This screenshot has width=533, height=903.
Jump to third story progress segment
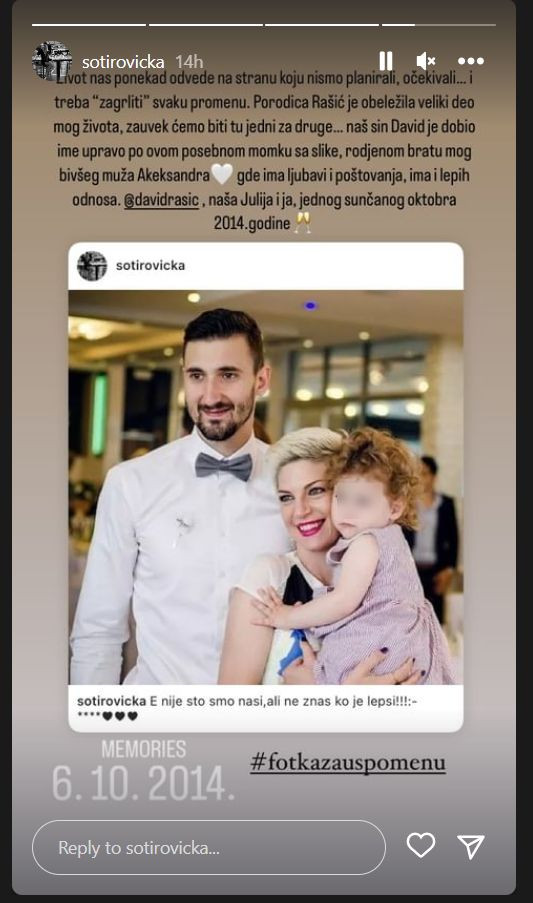322,25
